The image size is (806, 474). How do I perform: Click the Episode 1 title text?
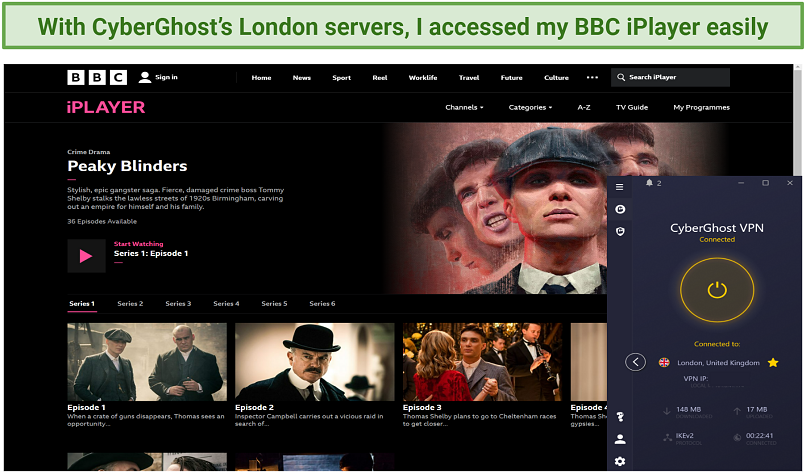pyautogui.click(x=86, y=408)
